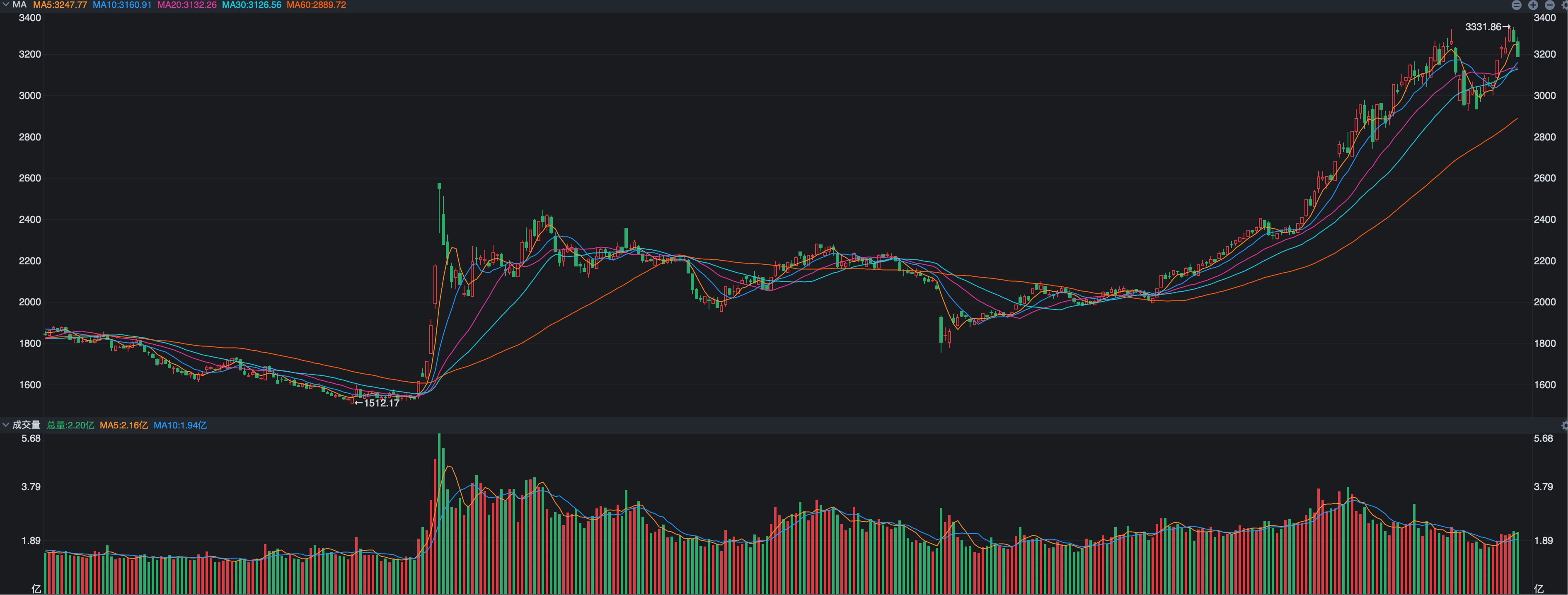Open the 成交量 indicator name dropdown

[26, 425]
